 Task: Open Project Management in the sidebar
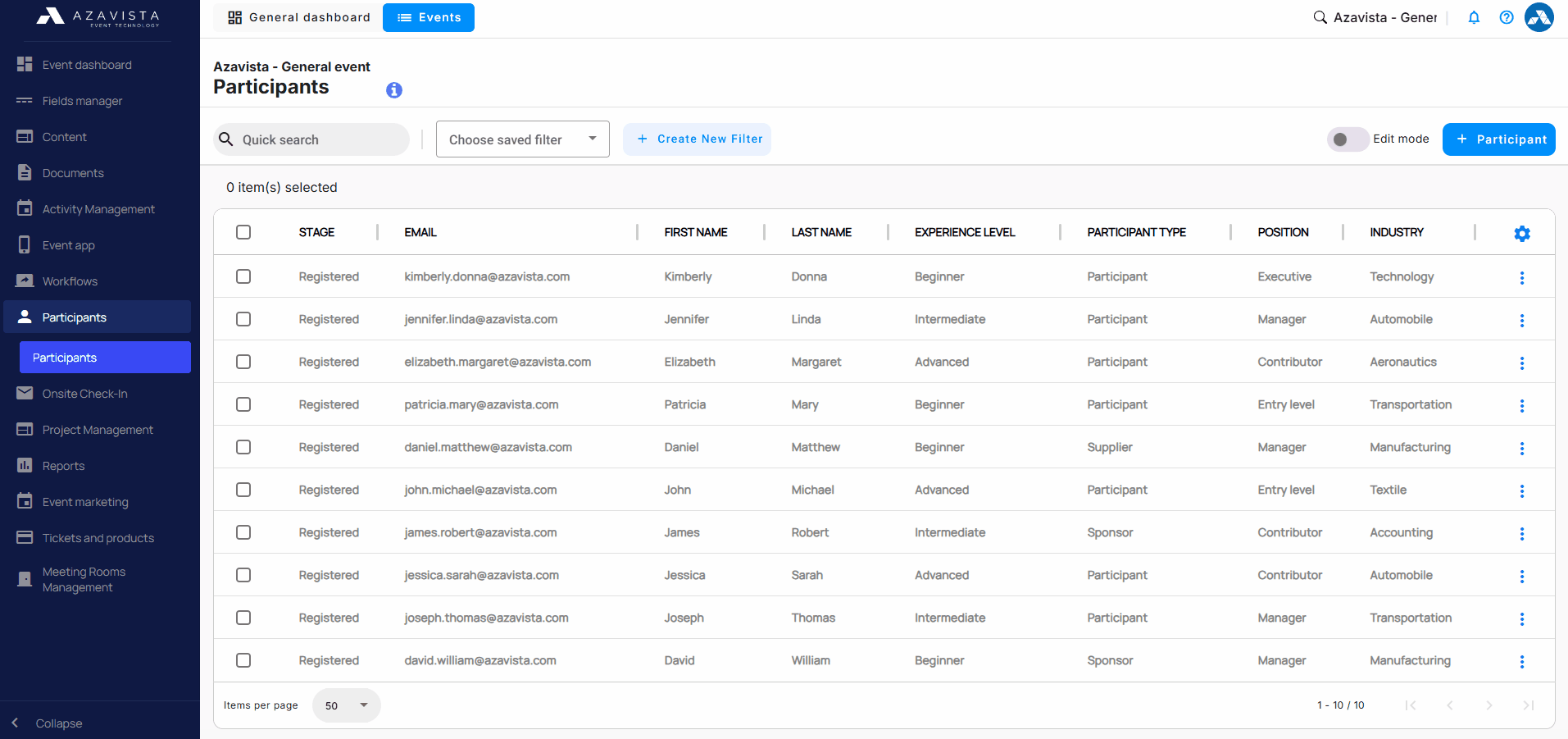(98, 429)
